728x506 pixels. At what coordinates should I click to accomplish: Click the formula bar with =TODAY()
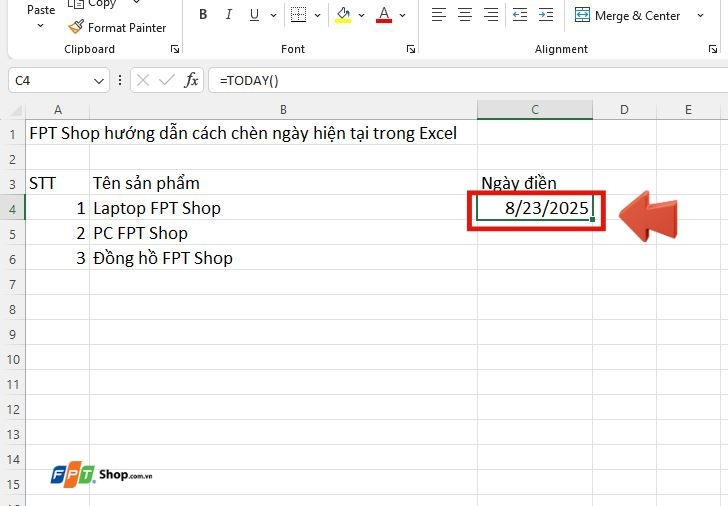(468, 81)
